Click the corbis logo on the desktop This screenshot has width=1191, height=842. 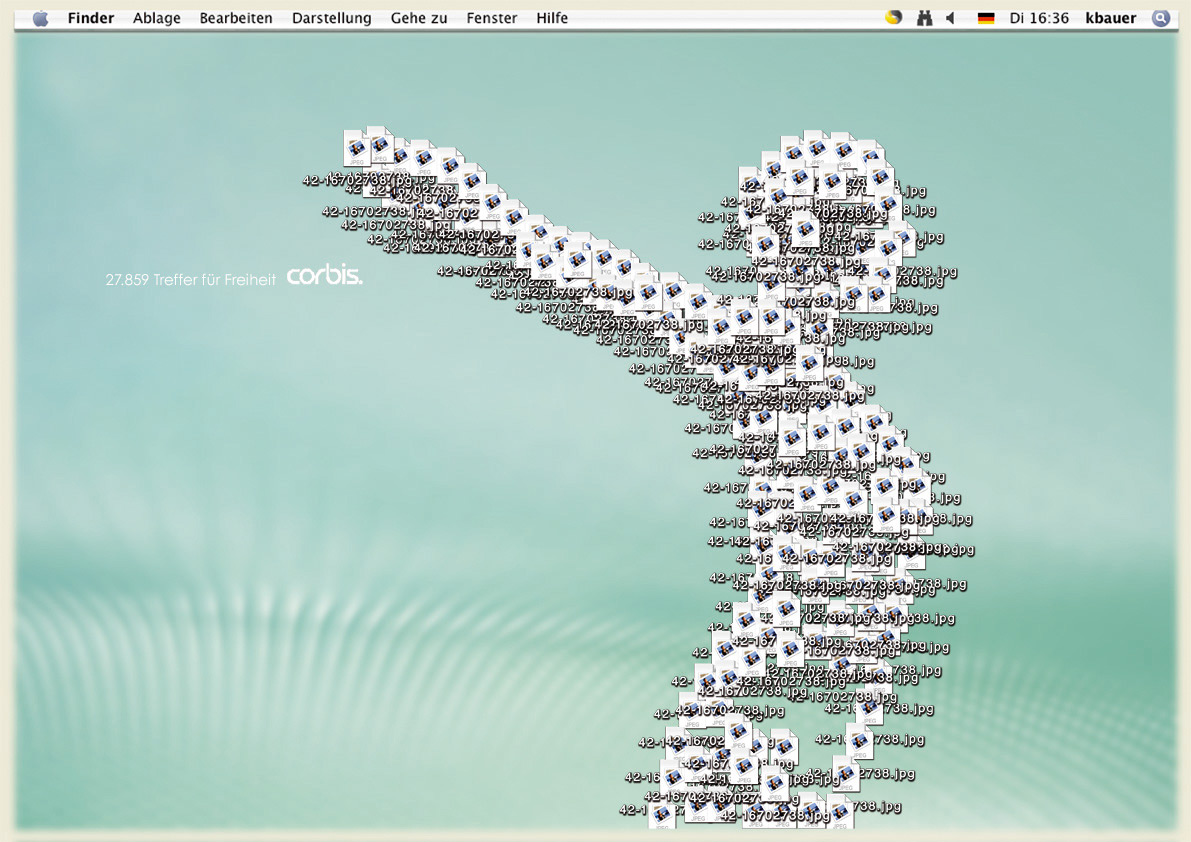pos(324,276)
